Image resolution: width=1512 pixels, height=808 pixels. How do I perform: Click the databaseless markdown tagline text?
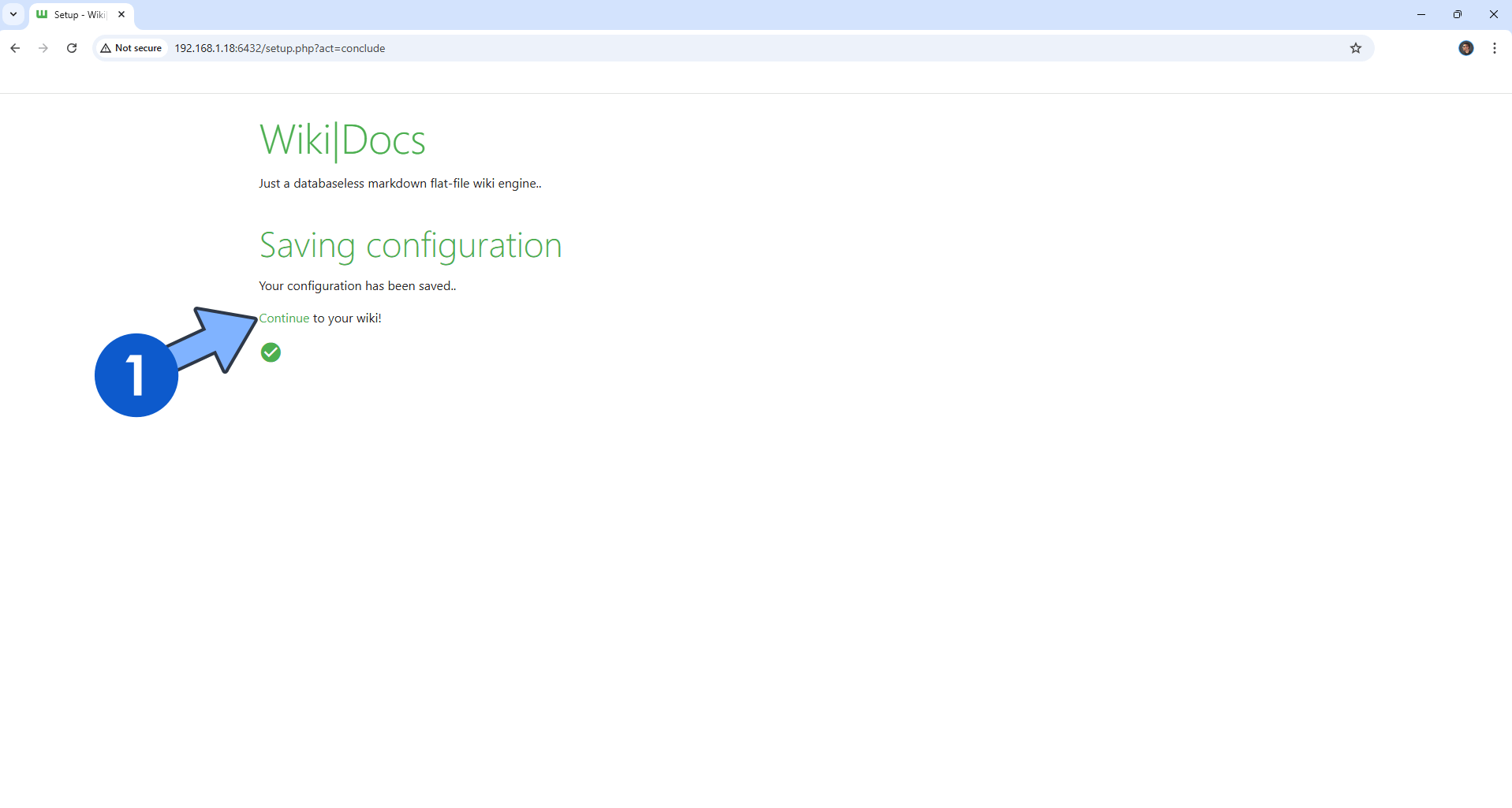point(400,184)
